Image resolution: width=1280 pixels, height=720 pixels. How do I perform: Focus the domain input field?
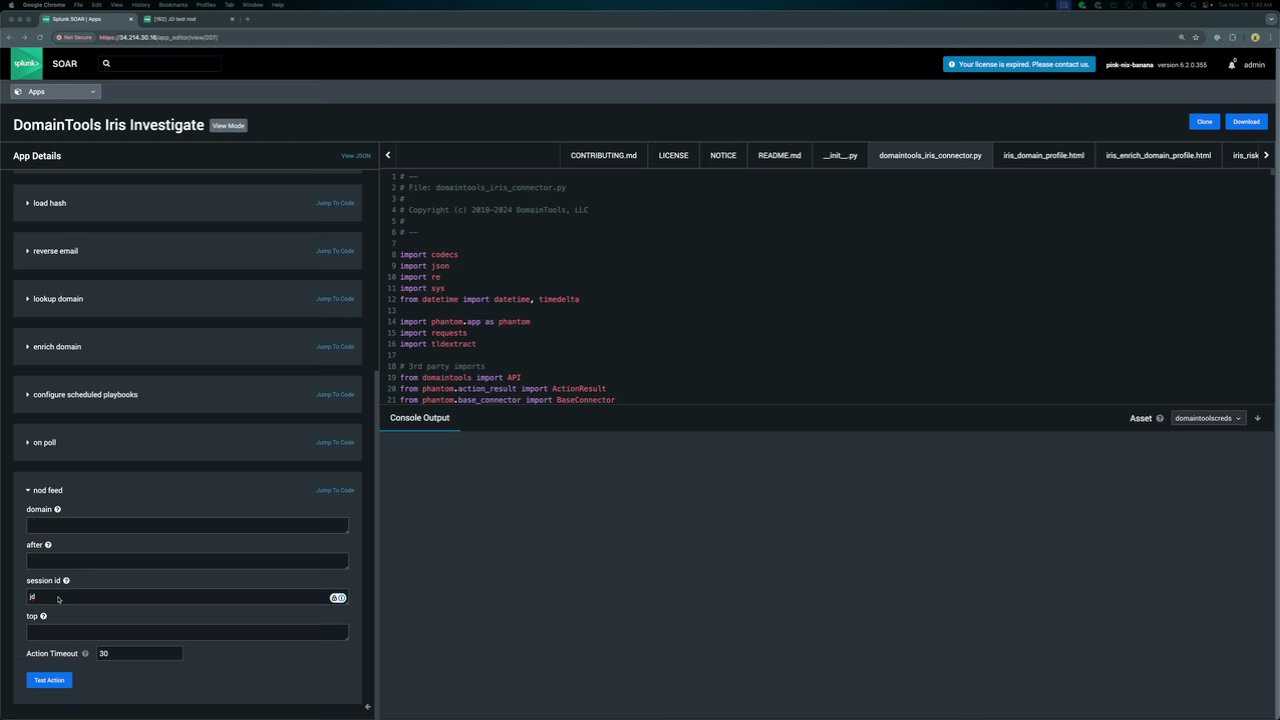(x=187, y=525)
